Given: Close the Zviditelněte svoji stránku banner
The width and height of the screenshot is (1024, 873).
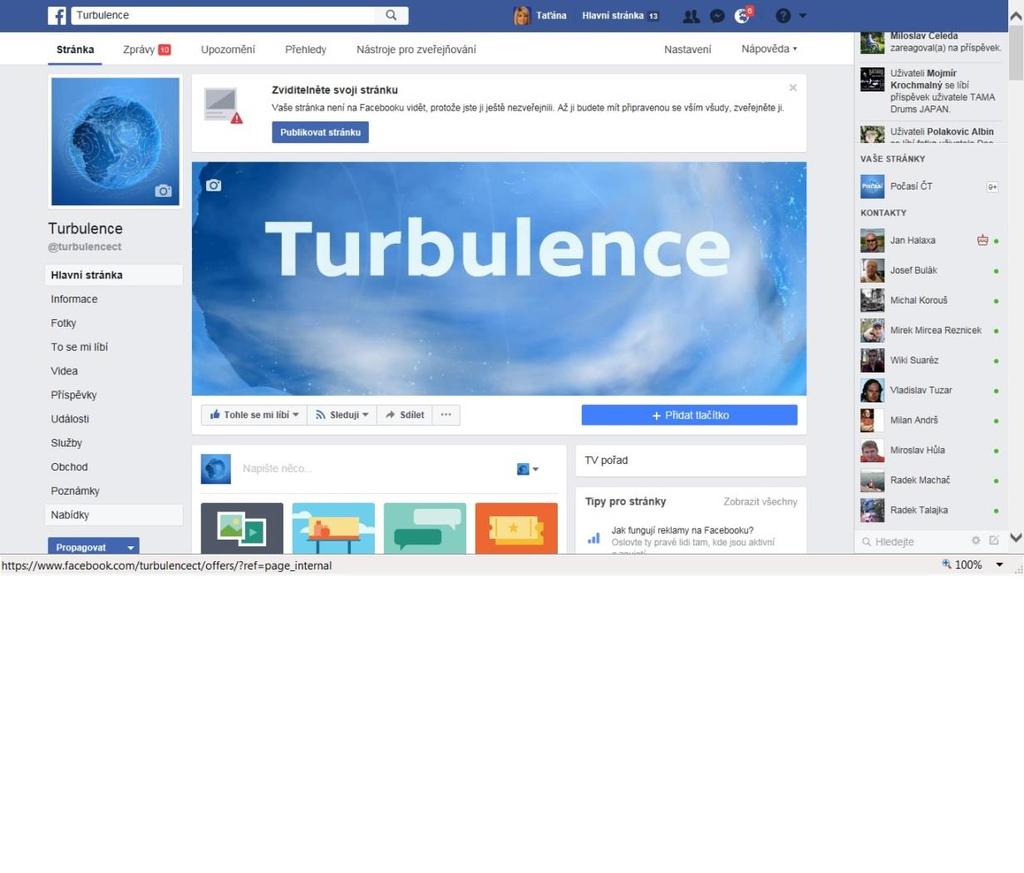Looking at the screenshot, I should (x=793, y=87).
